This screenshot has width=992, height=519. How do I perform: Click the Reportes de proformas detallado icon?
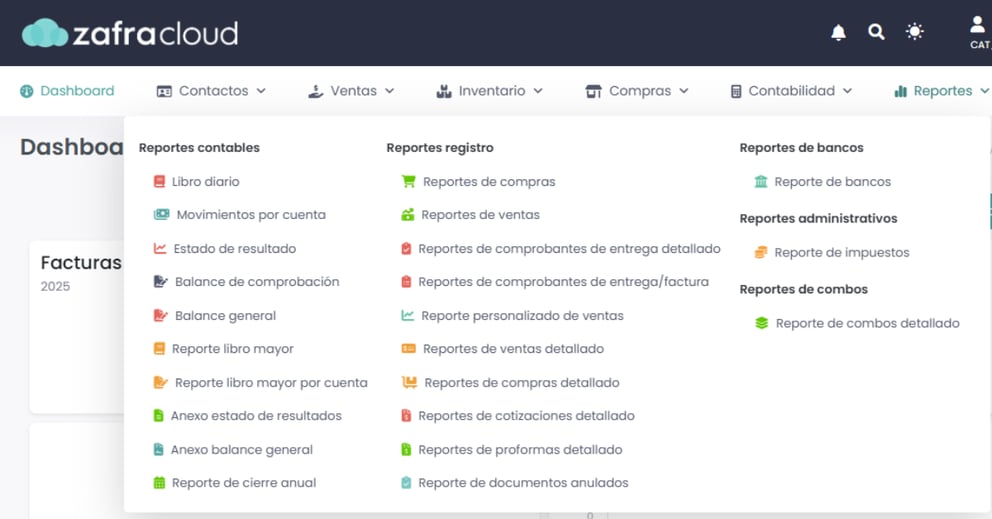tap(406, 449)
